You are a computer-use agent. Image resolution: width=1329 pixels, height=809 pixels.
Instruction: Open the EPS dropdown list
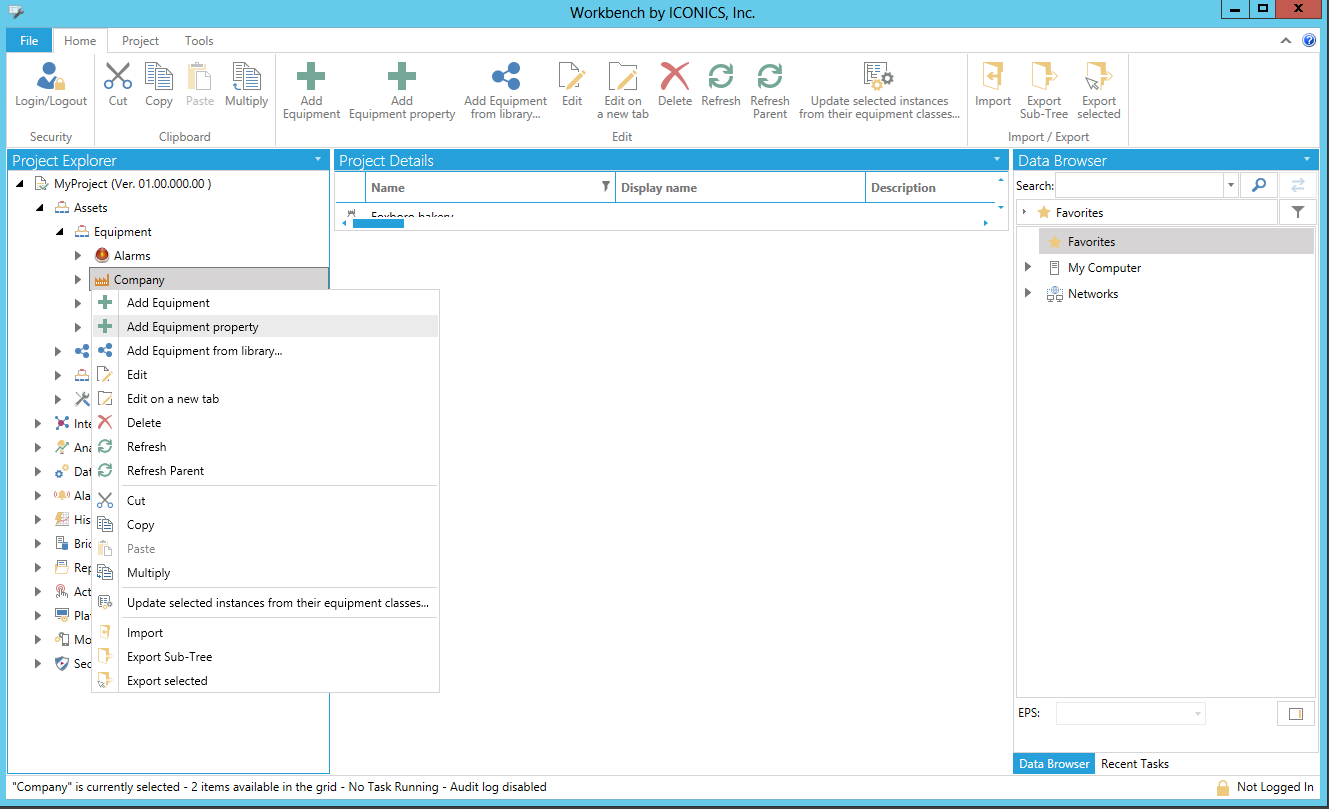point(1197,713)
